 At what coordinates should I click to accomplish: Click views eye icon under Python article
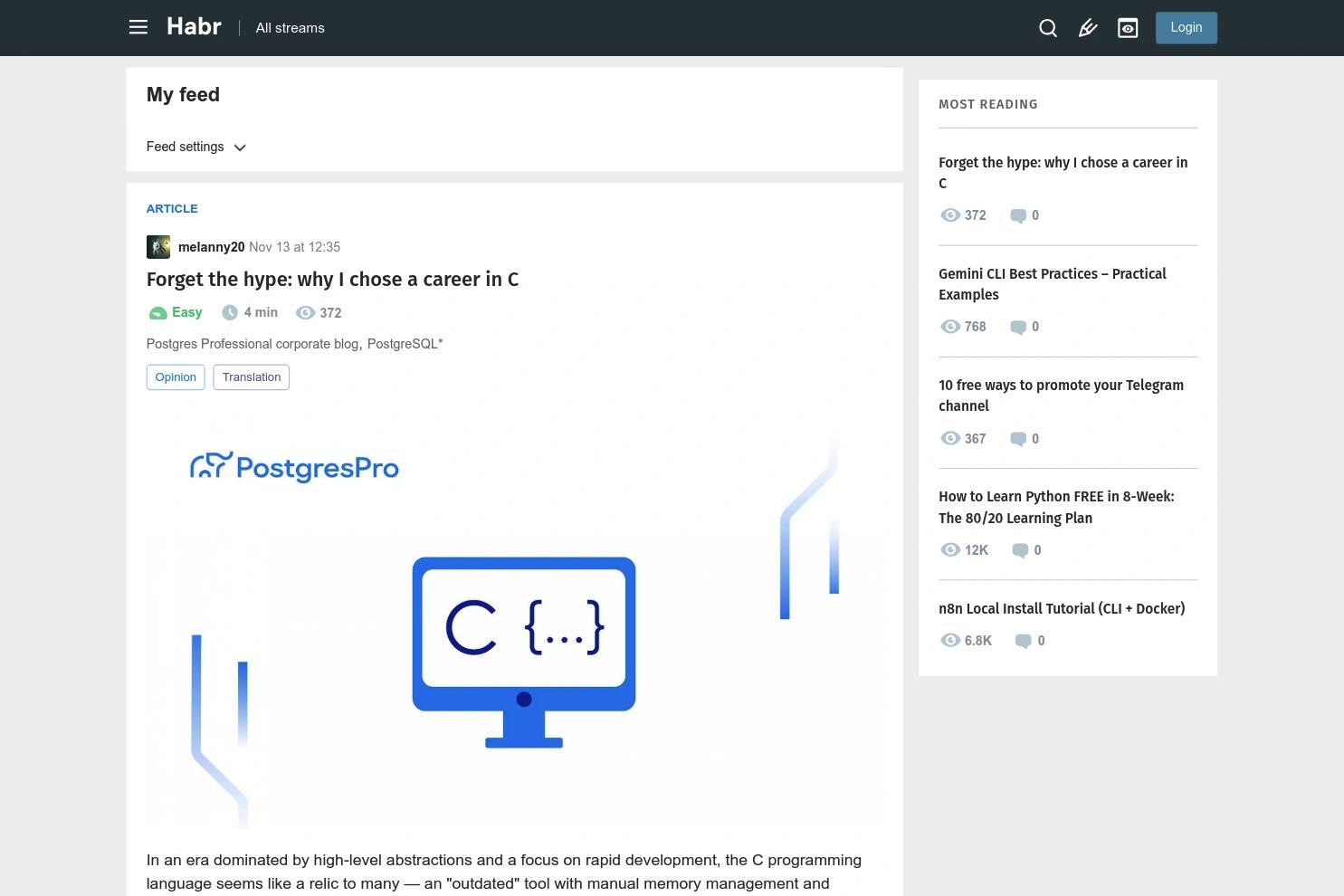[950, 550]
